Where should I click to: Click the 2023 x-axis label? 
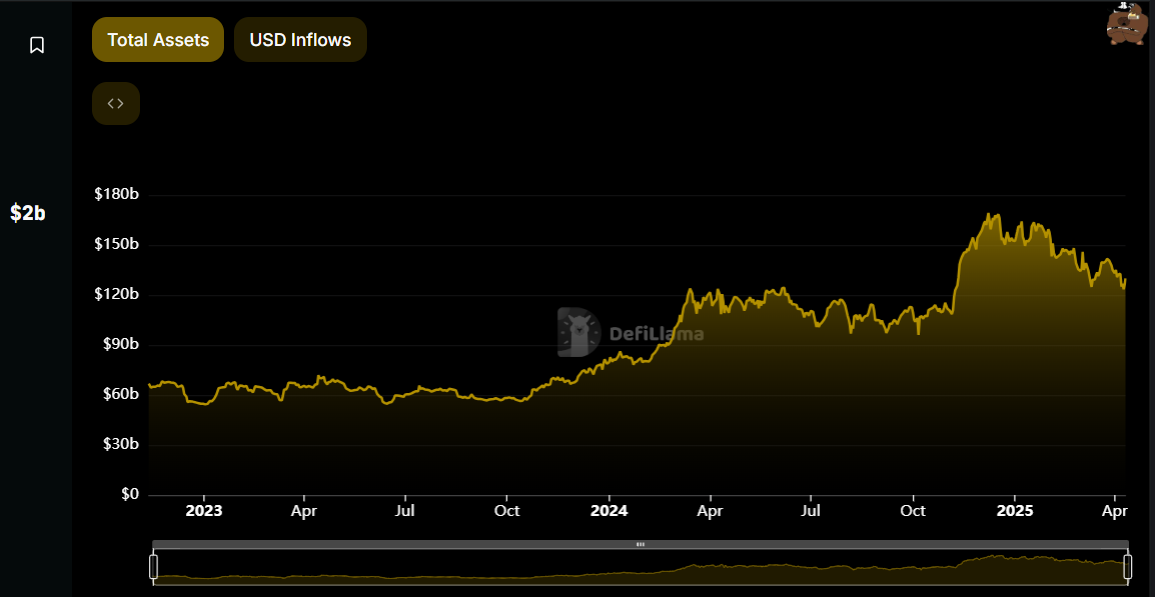[x=203, y=511]
